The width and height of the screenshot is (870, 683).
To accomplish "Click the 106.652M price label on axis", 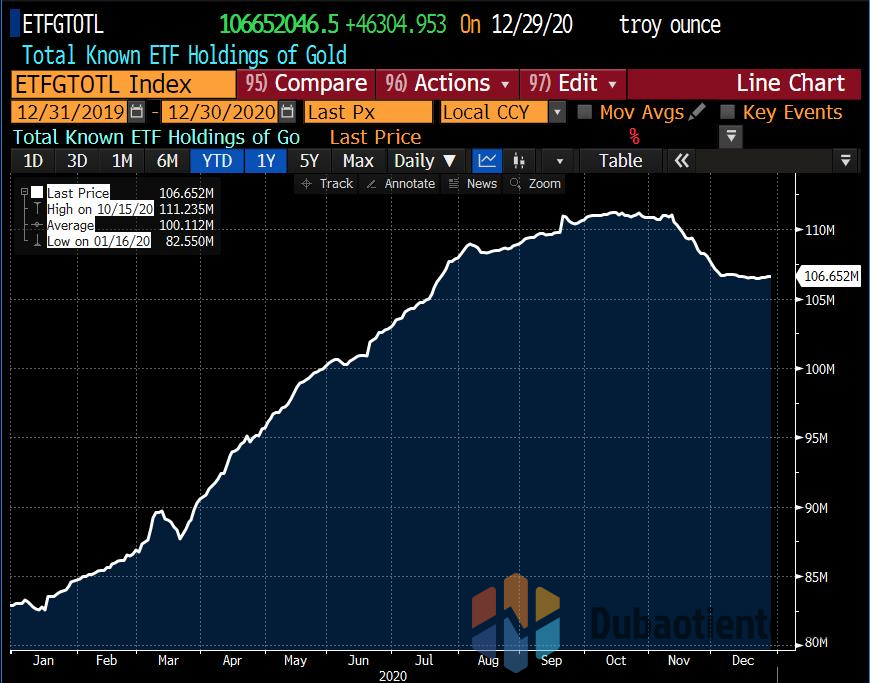I will click(831, 276).
